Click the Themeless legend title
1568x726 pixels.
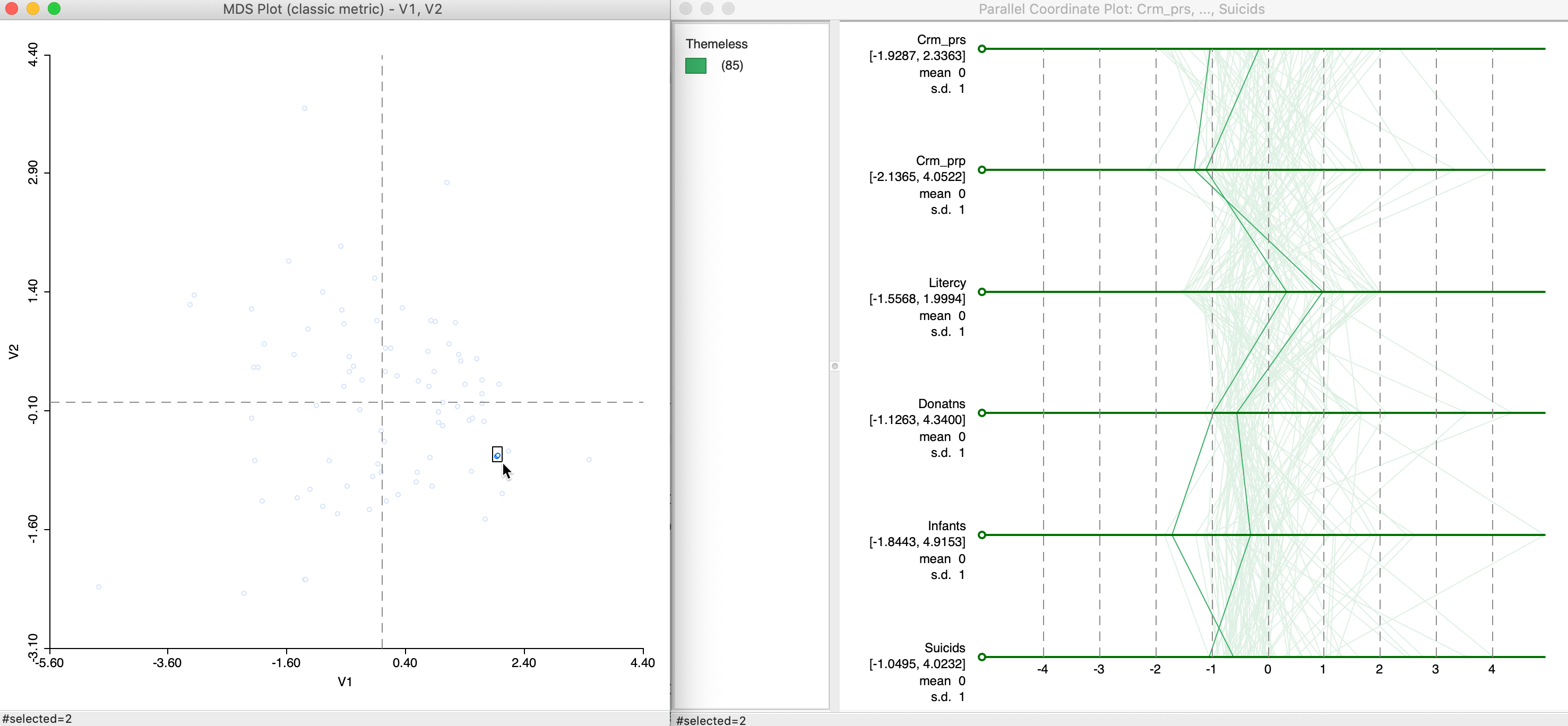(717, 44)
